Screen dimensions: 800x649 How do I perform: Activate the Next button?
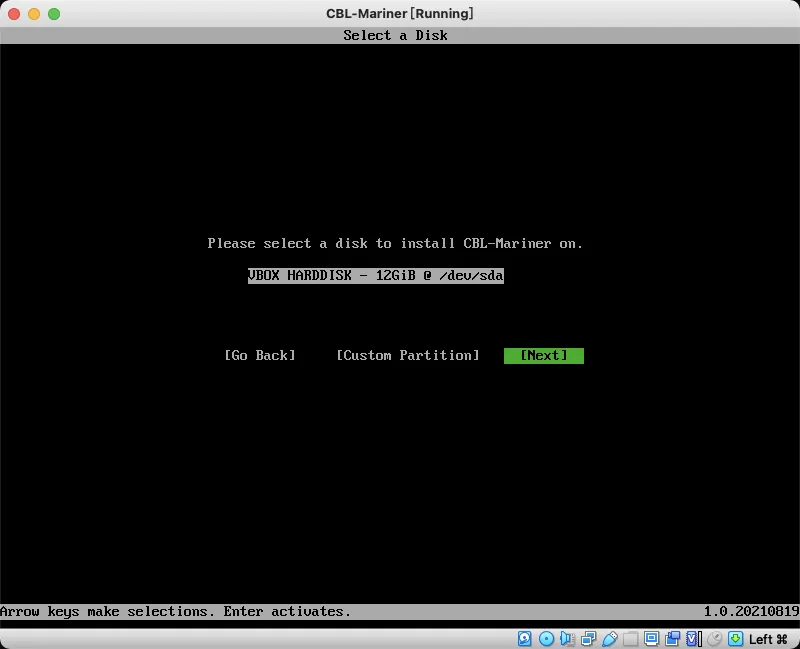coord(544,355)
